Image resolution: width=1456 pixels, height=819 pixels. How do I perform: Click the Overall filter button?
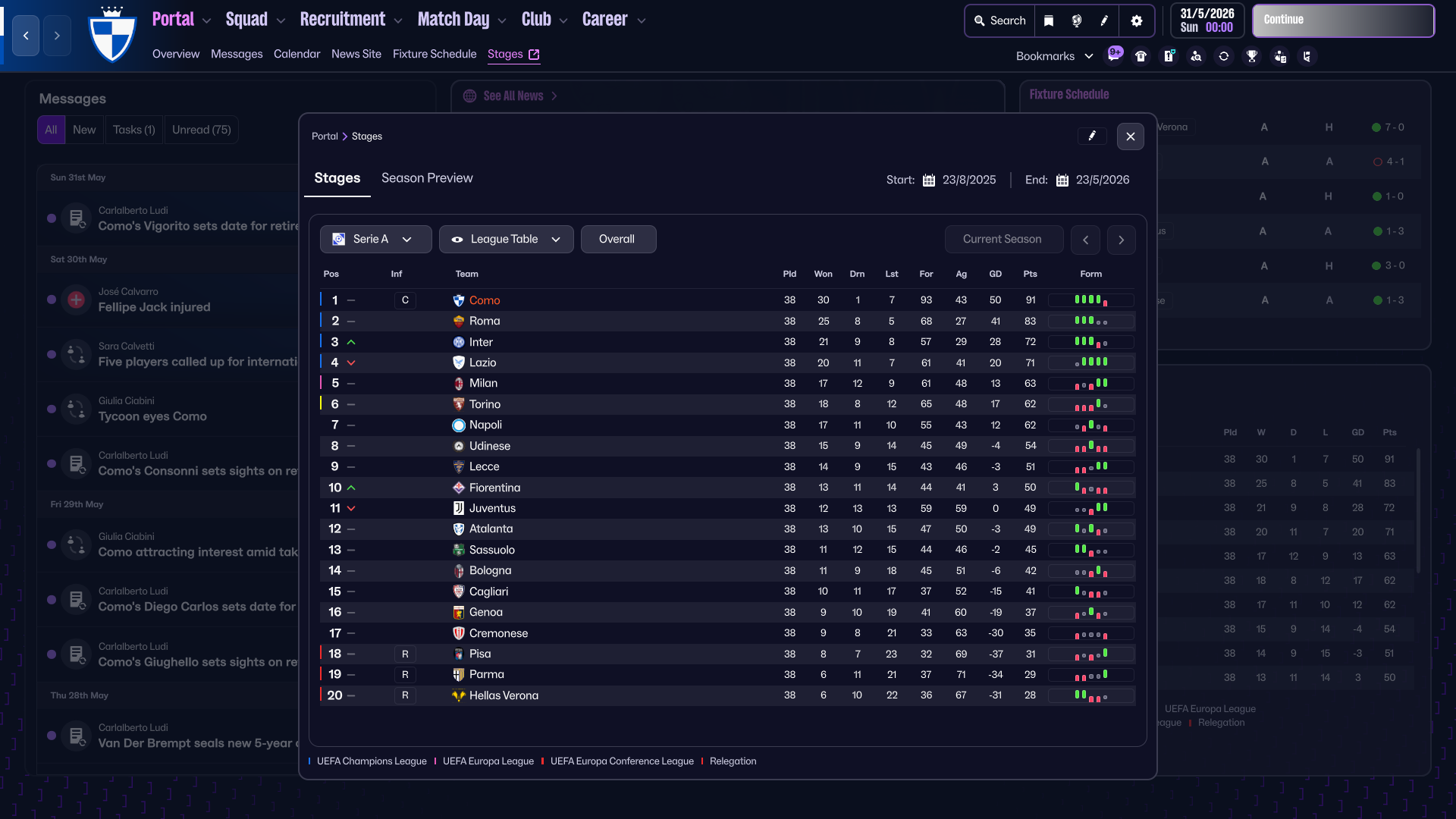[x=617, y=239]
